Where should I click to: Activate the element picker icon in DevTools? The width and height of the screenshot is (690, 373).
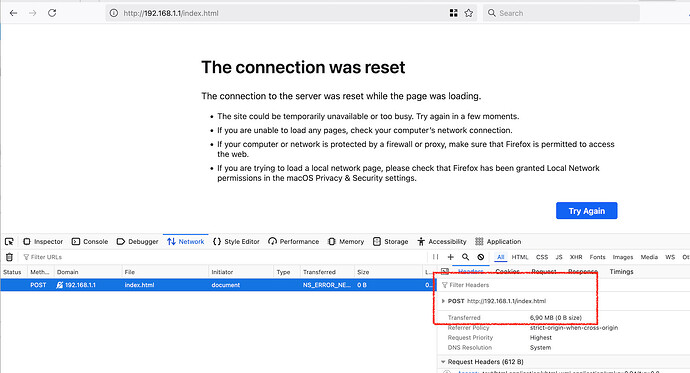coord(9,241)
